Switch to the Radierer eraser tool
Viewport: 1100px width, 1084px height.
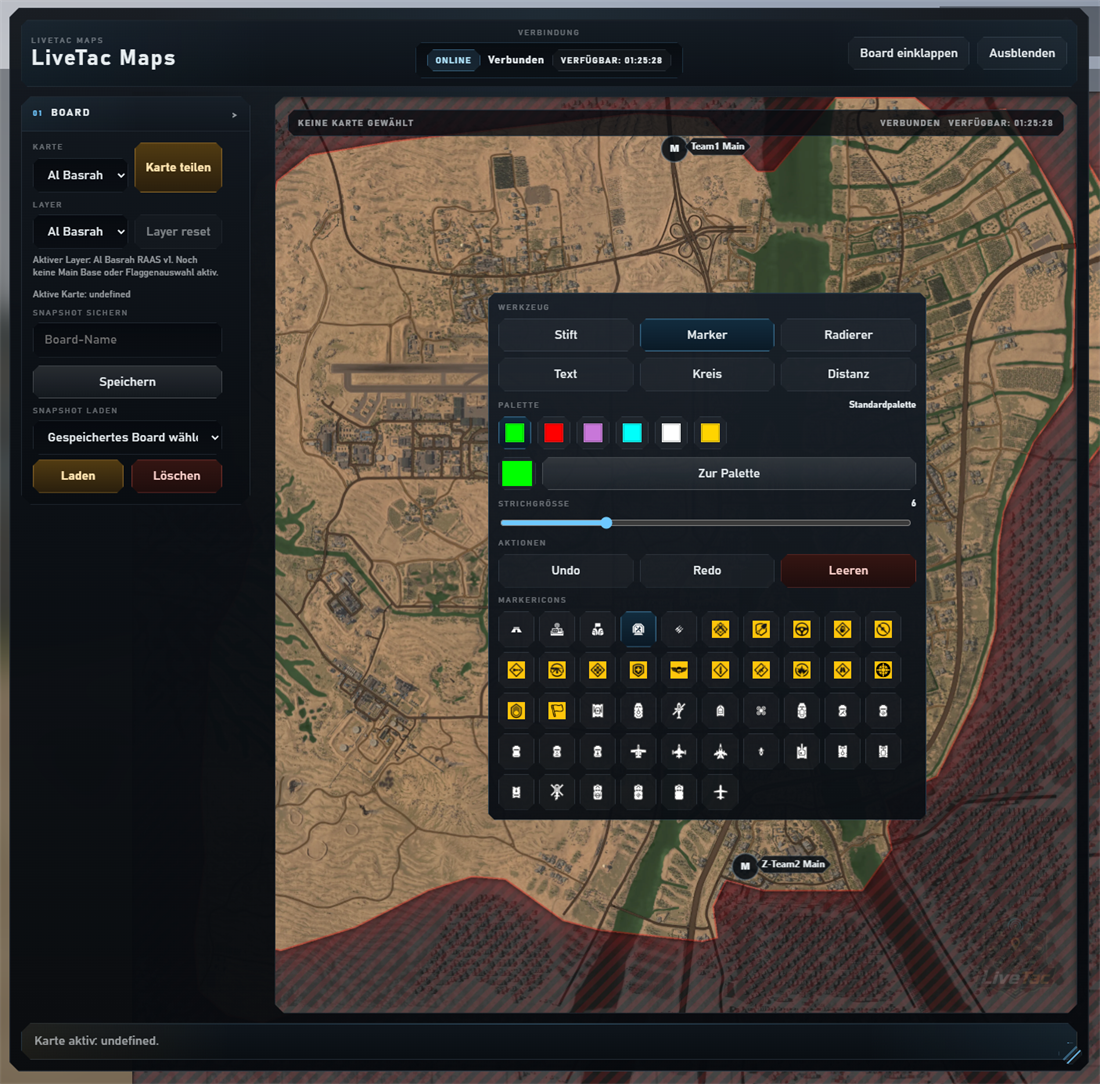tap(848, 335)
